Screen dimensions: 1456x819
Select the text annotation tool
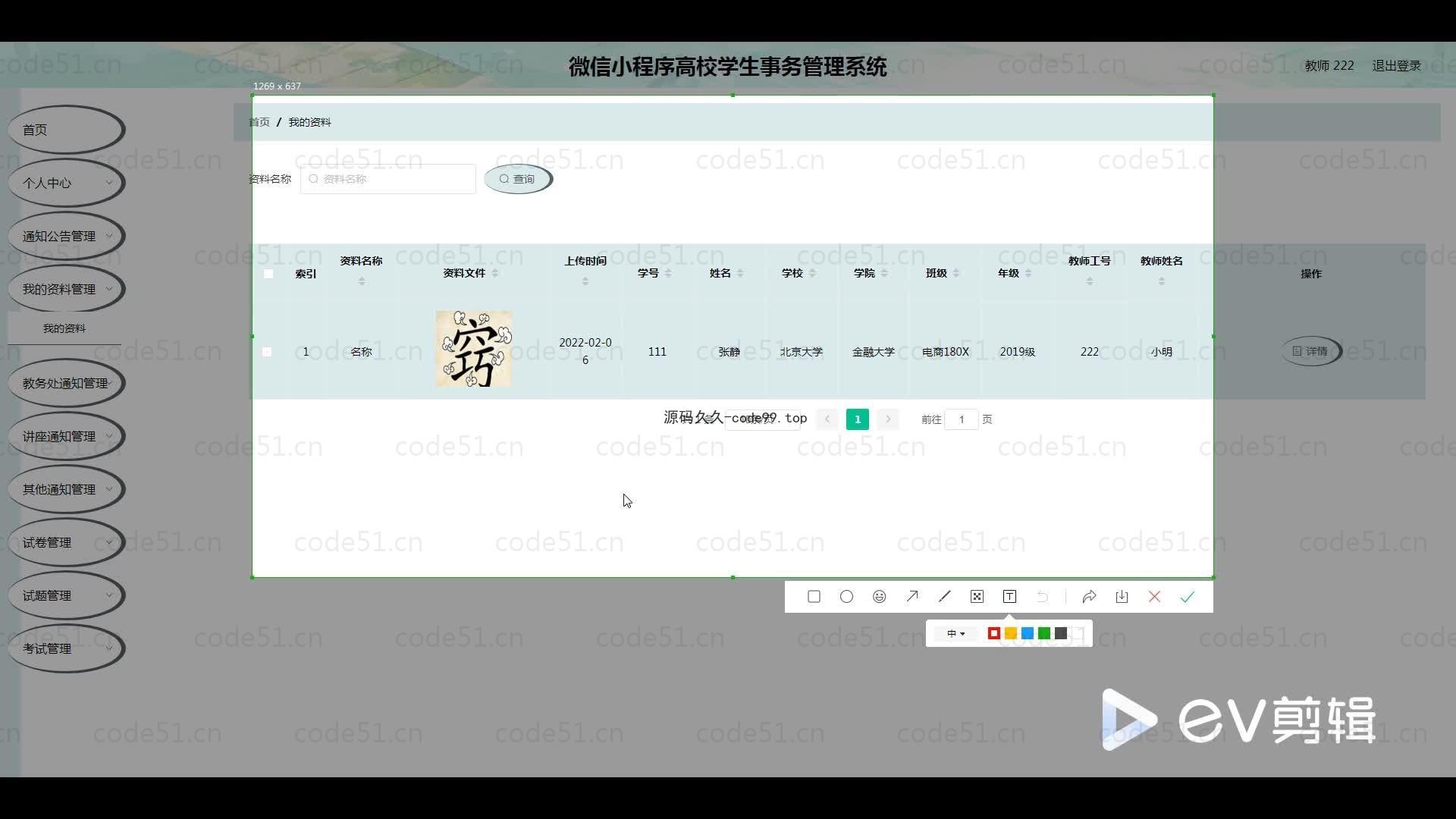(x=1009, y=597)
